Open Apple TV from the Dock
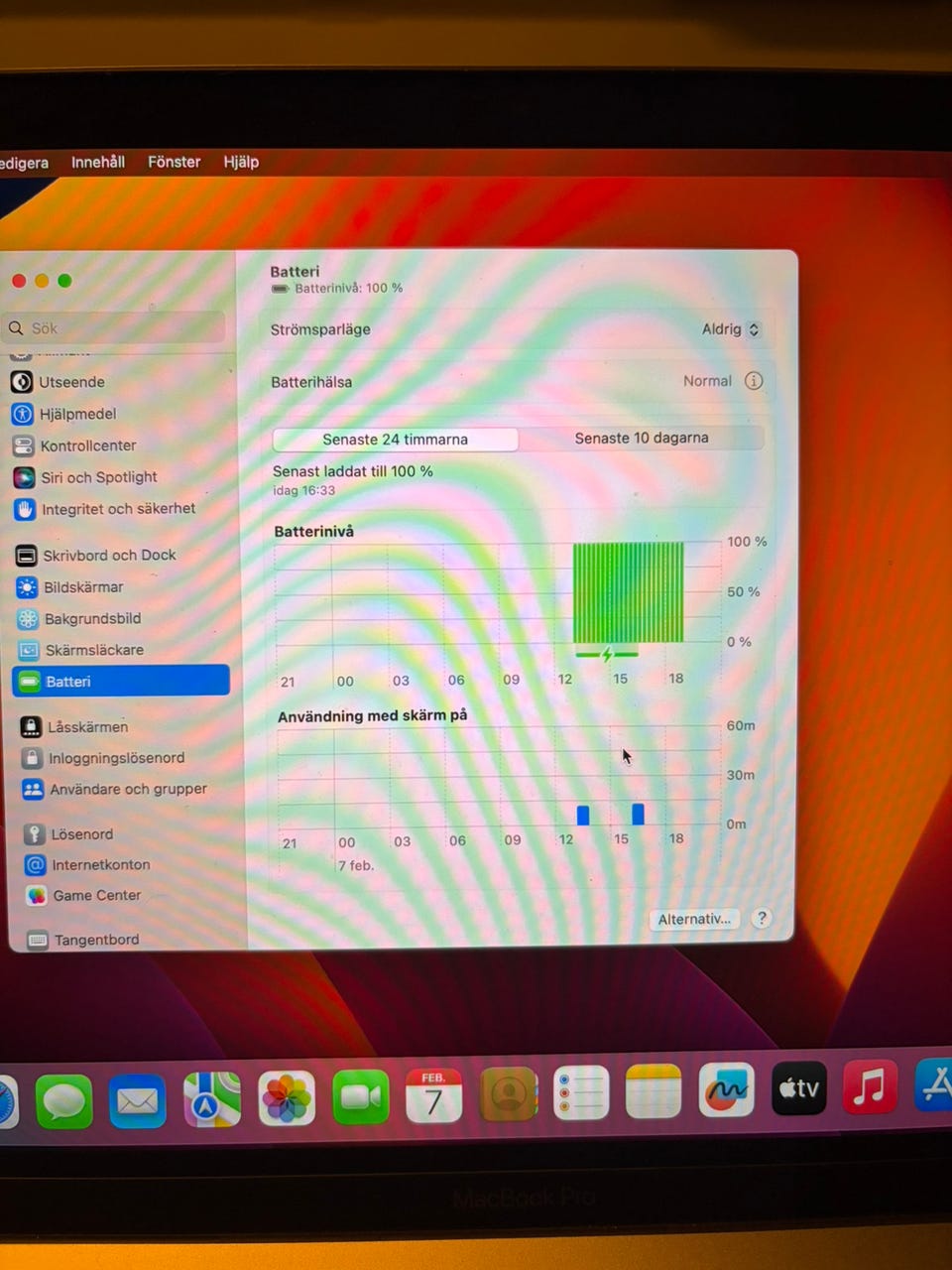This screenshot has width=952, height=1270. point(798,1087)
